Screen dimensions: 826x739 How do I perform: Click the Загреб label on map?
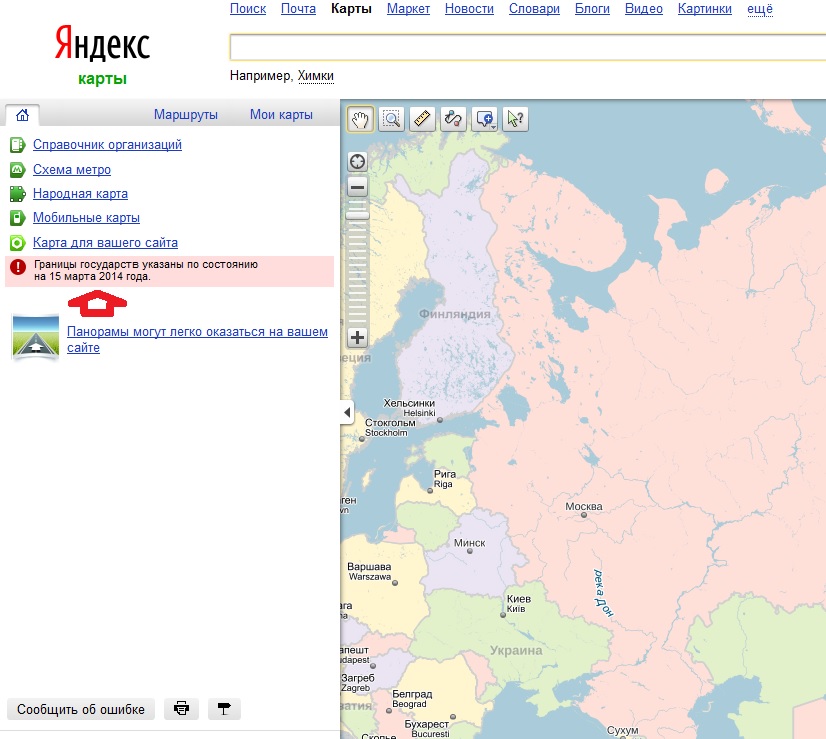358,678
